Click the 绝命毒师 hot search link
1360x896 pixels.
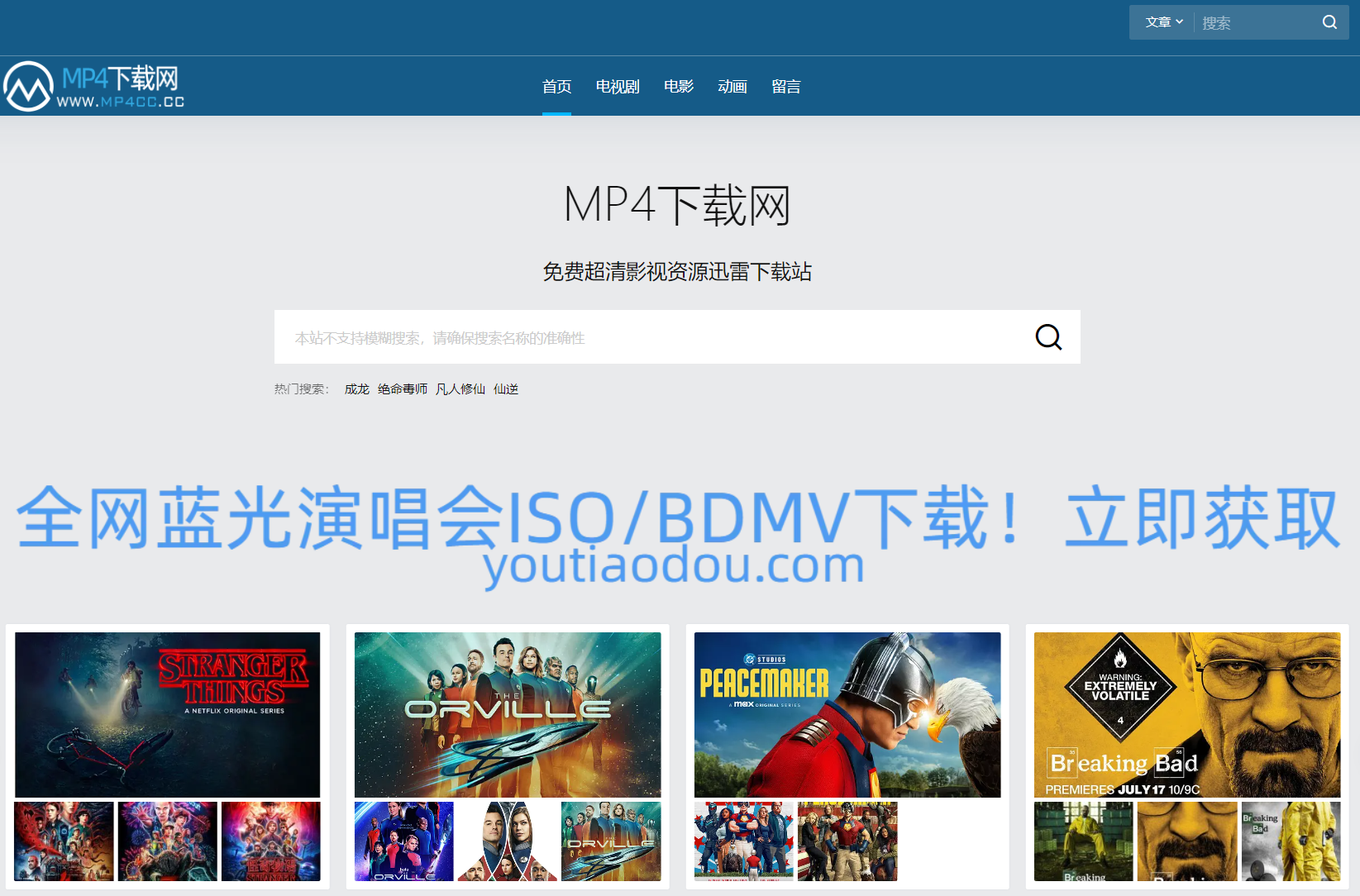tap(402, 388)
